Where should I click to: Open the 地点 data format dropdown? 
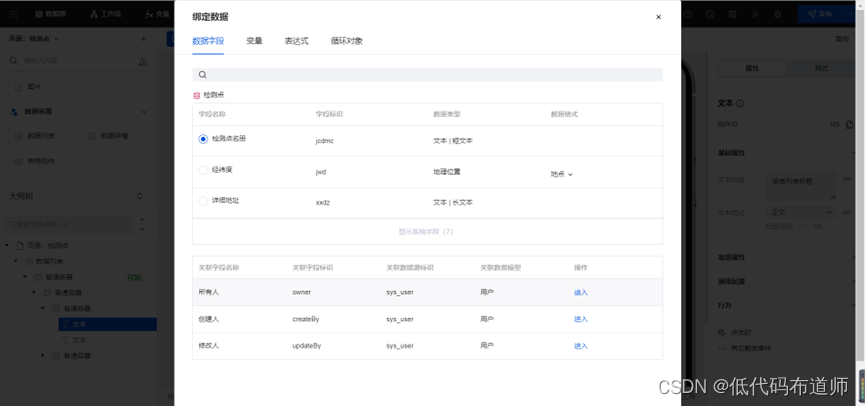pos(562,174)
